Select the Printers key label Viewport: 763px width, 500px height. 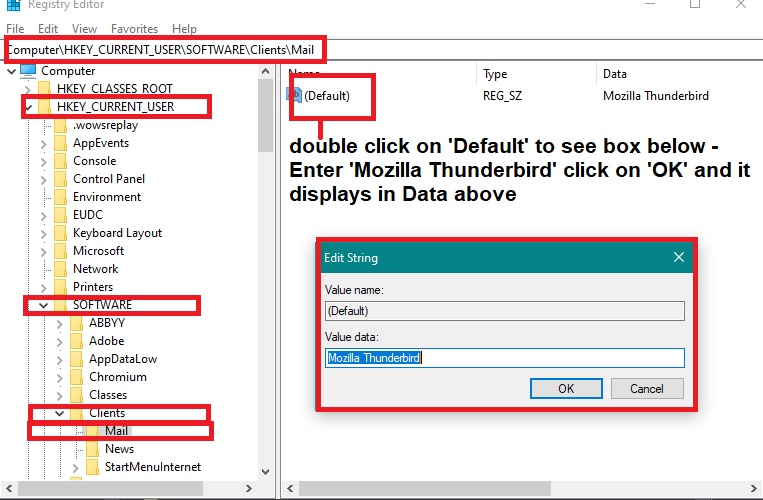[x=93, y=287]
